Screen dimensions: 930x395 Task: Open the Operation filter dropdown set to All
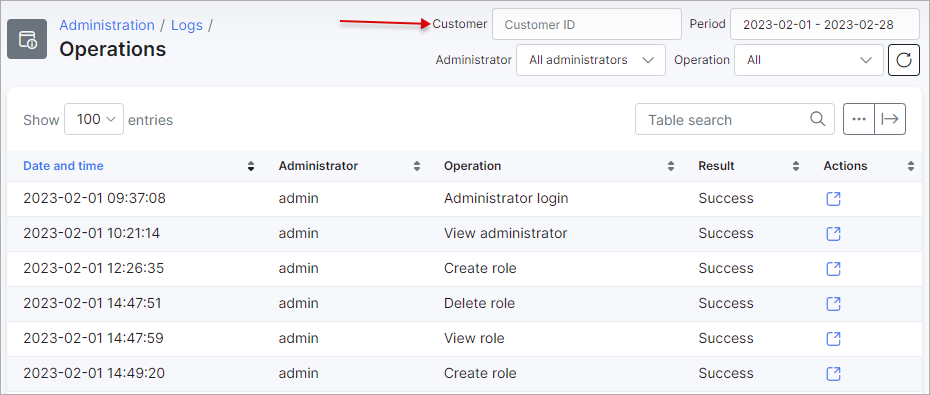coord(809,60)
